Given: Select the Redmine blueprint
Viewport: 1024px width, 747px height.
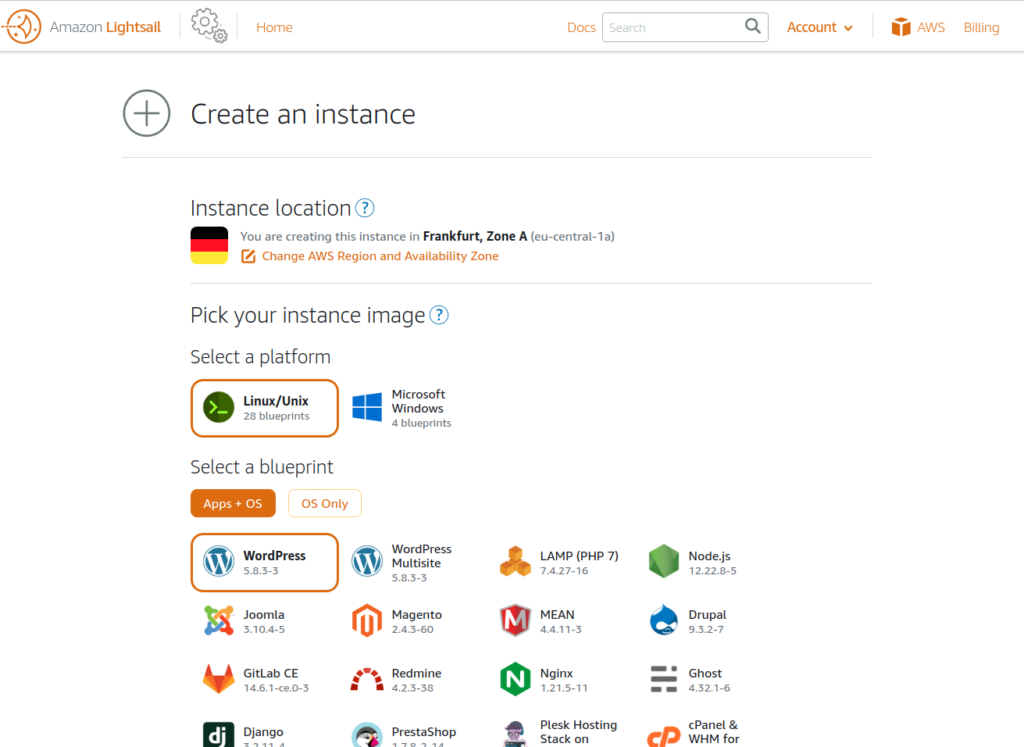Looking at the screenshot, I should pos(413,680).
